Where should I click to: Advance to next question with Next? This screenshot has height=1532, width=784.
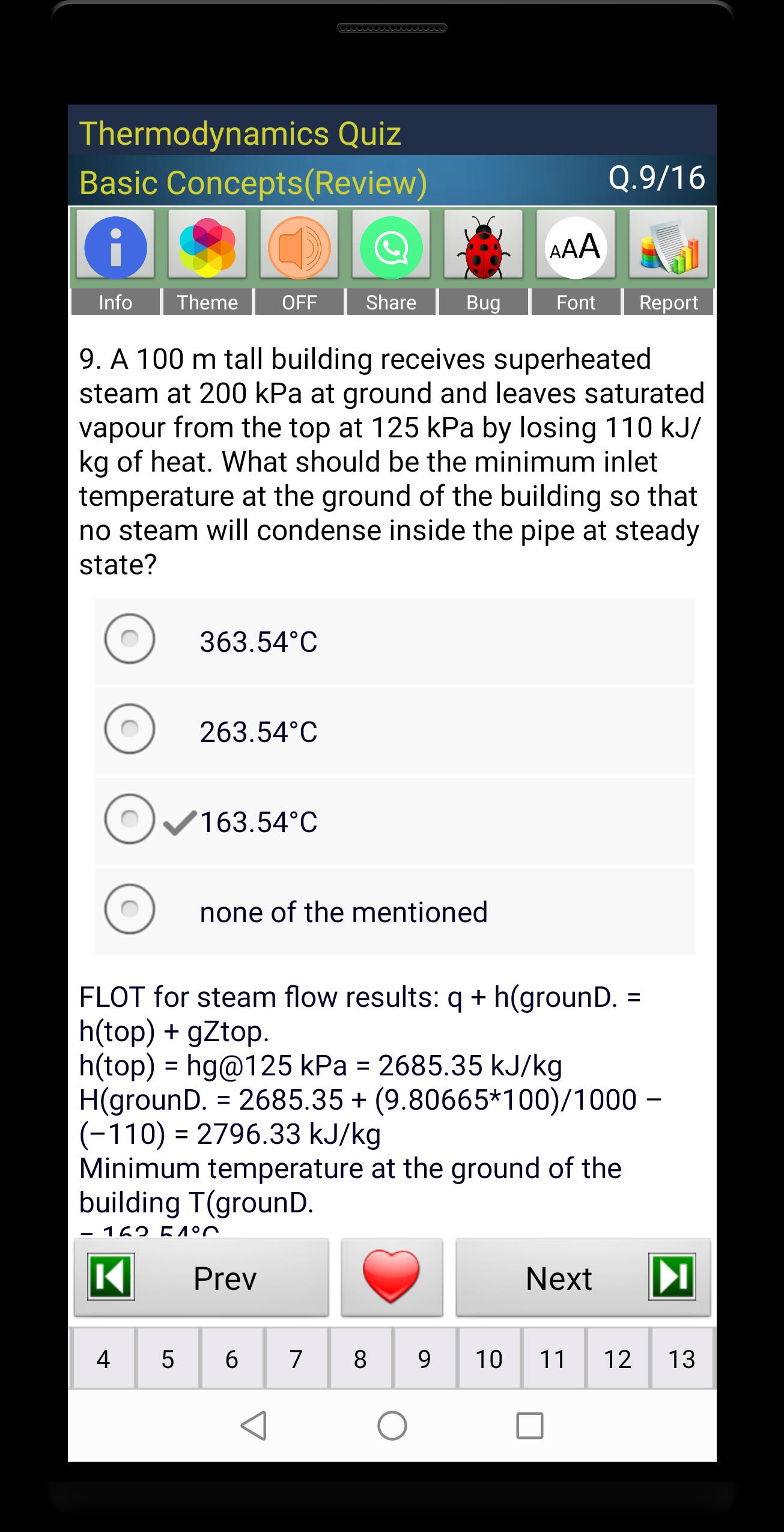click(x=583, y=1277)
